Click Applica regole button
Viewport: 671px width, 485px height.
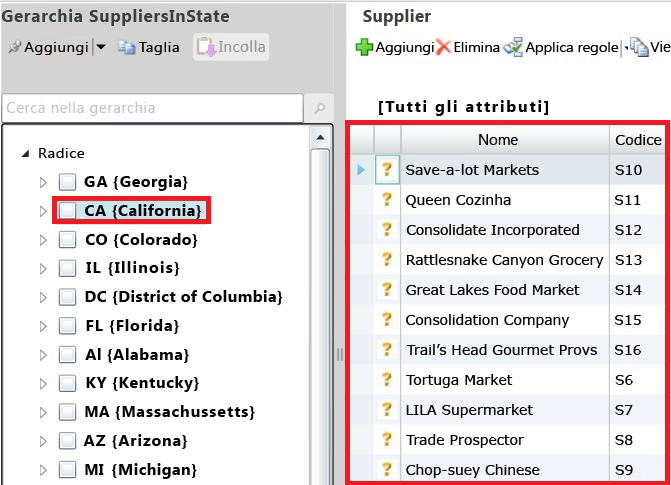(561, 47)
